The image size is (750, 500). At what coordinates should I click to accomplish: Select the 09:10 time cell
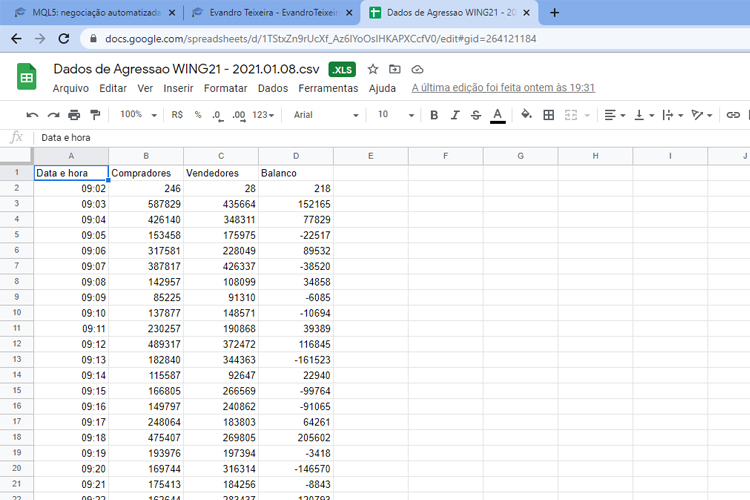[x=71, y=313]
